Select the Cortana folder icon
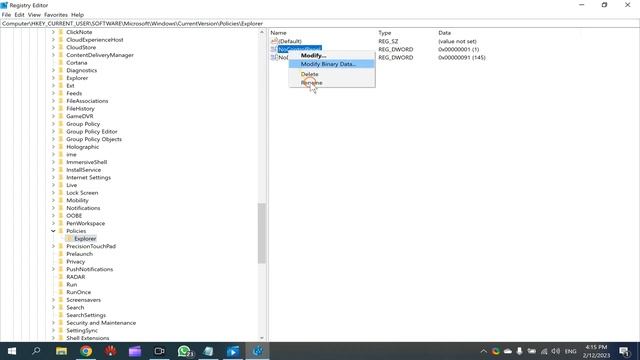This screenshot has height=360, width=640. [x=61, y=62]
